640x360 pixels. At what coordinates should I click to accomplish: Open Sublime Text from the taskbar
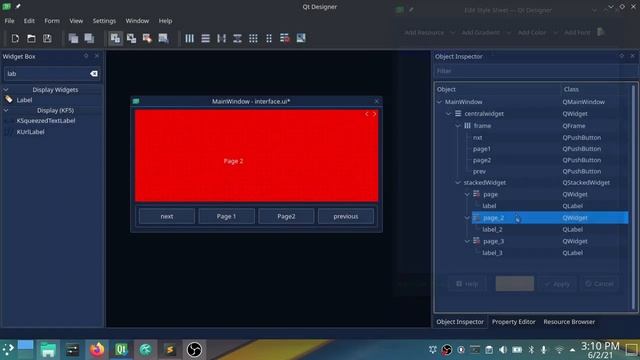(170, 350)
